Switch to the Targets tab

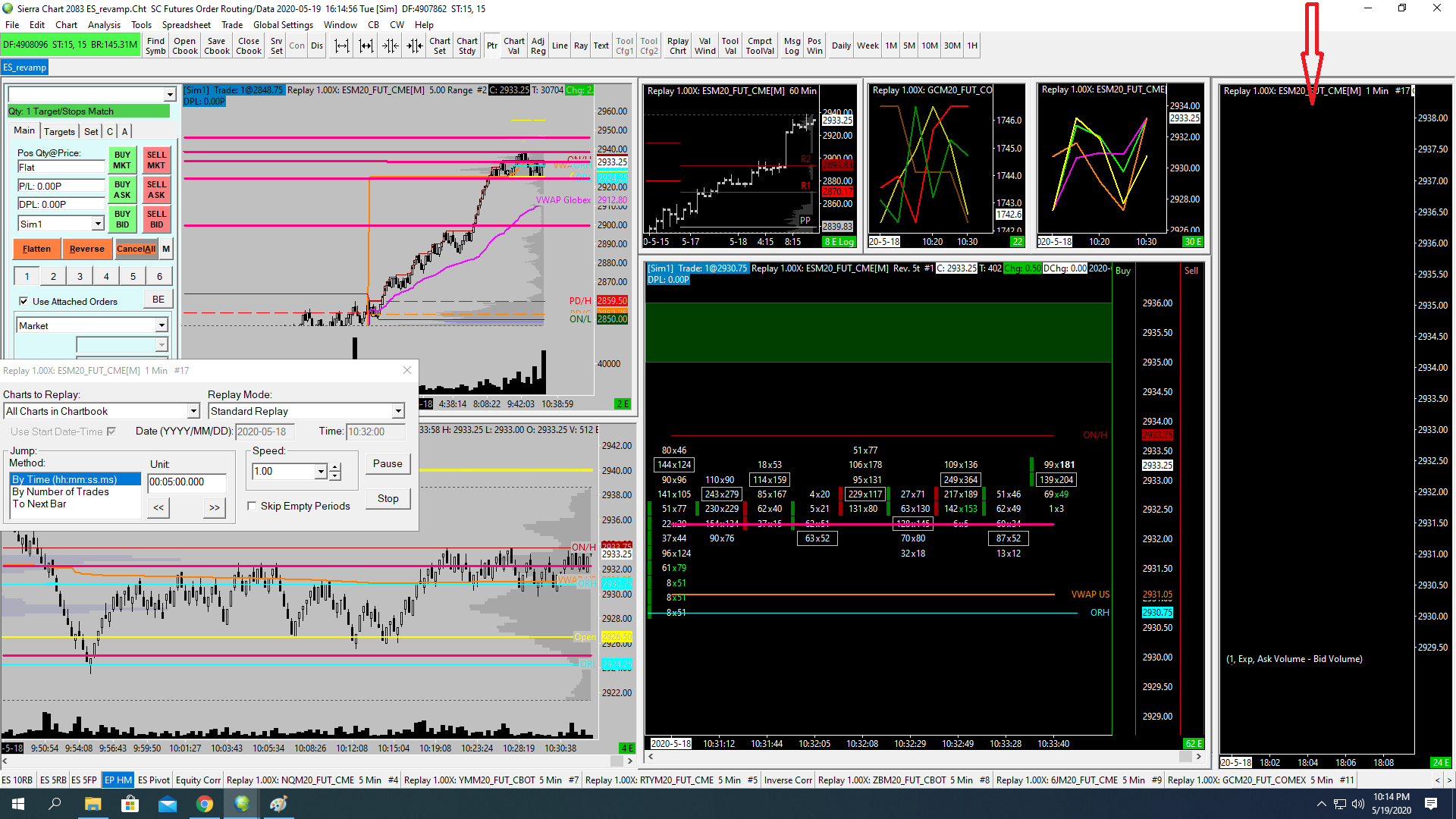tap(59, 132)
